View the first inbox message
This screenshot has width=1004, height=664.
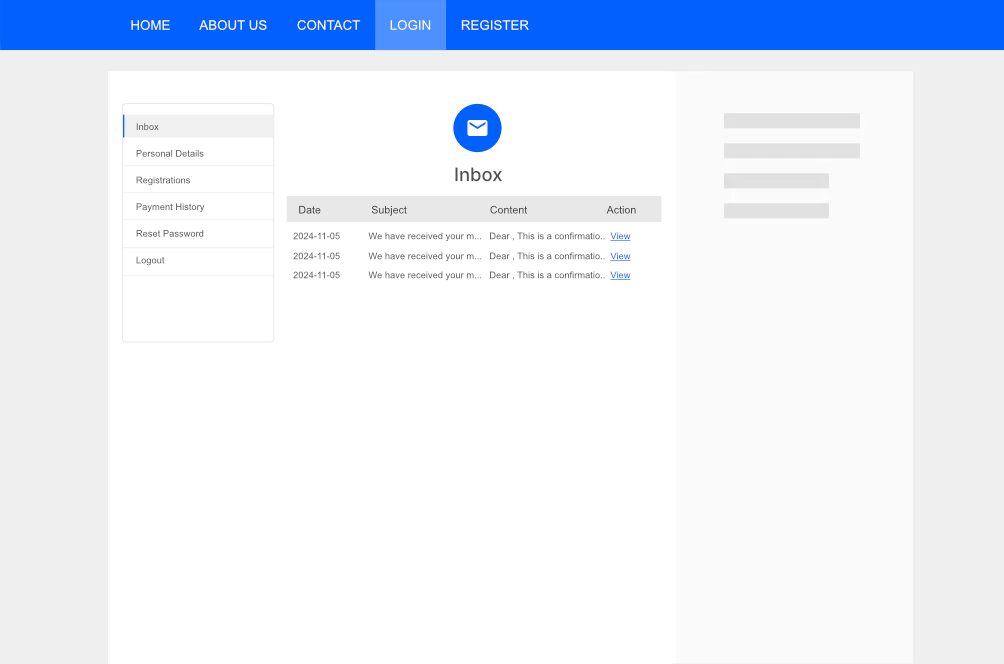(620, 237)
